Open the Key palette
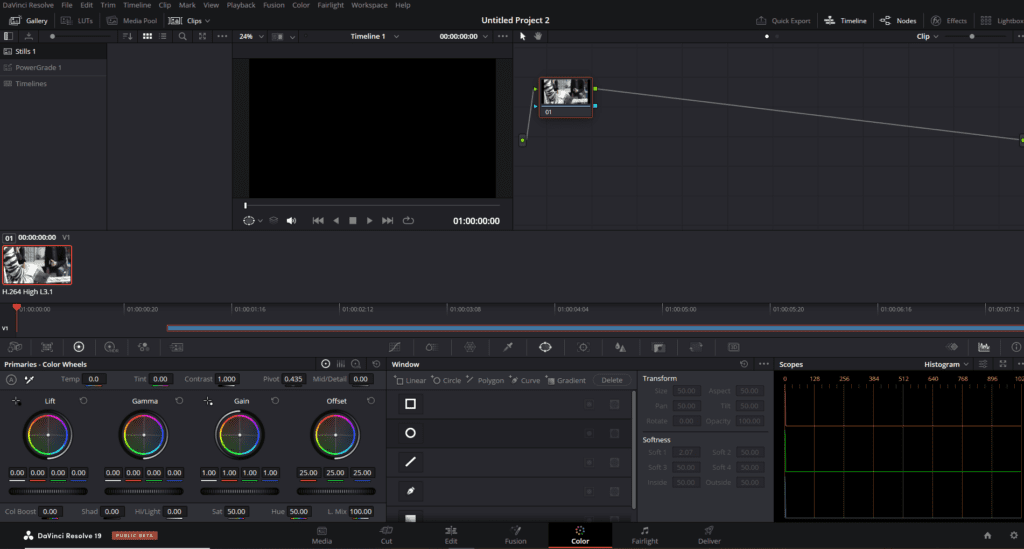The image size is (1024, 549). [659, 347]
